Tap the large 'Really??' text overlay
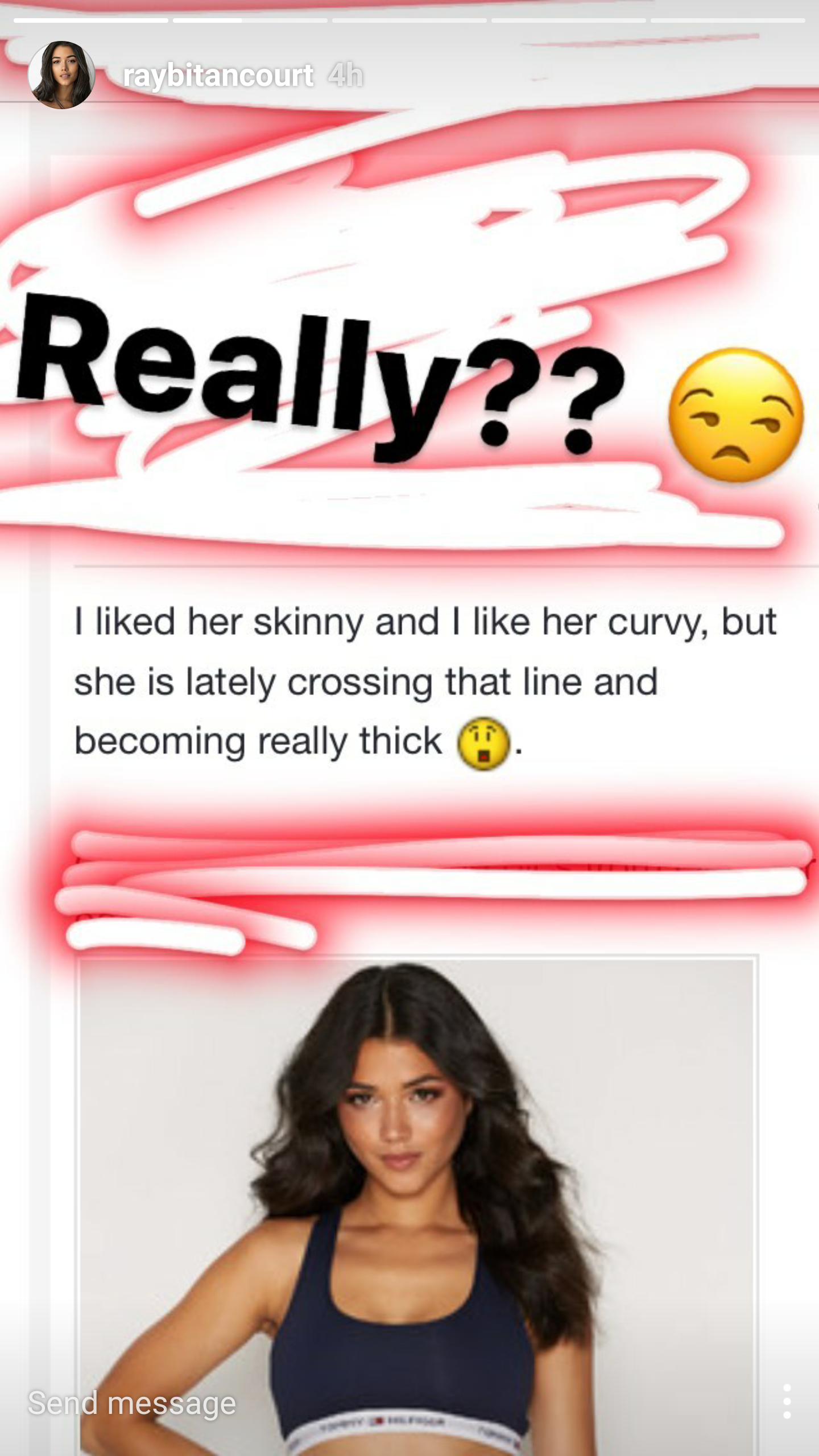Screen dimensions: 819x1456 321,378
